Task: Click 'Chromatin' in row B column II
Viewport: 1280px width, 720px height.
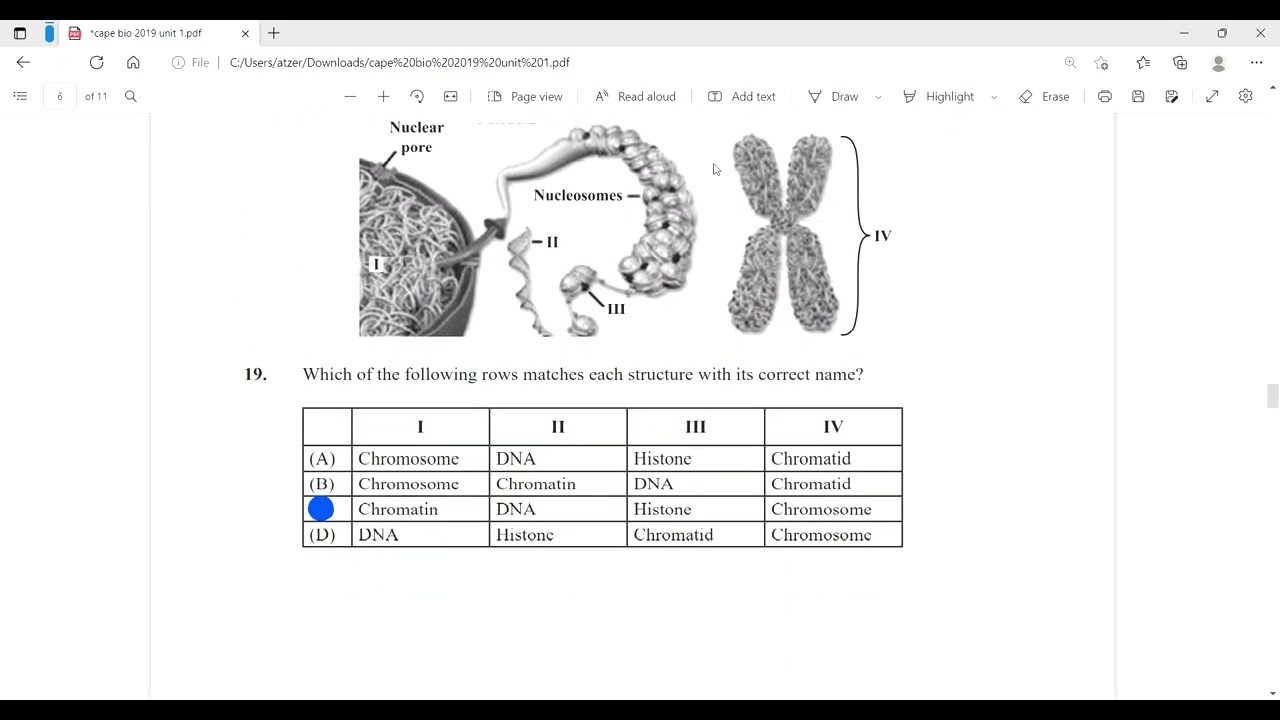Action: point(536,484)
